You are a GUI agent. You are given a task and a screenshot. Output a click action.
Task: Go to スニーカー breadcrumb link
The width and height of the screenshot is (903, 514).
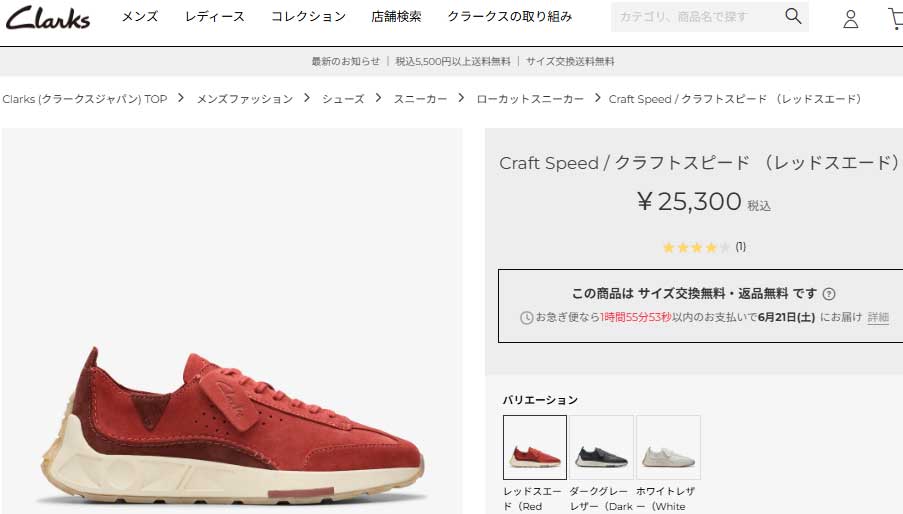pos(420,99)
